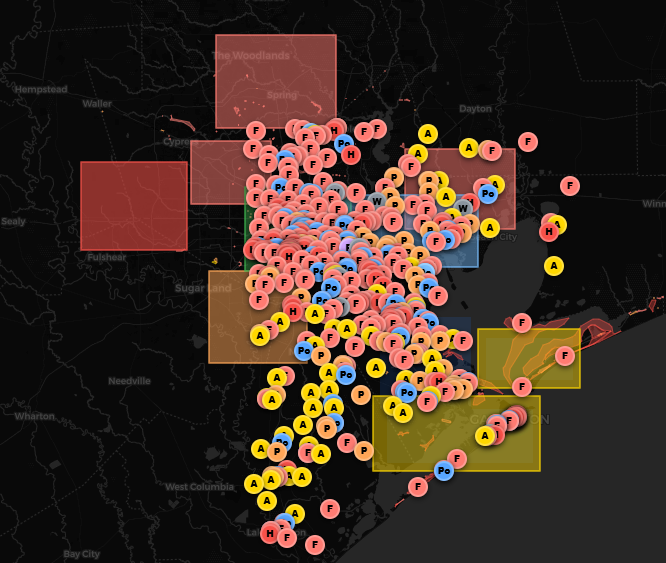Viewport: 666px width, 563px height.
Task: Click yellow A marker inside Galveston yellow rectangle
Action: [485, 435]
